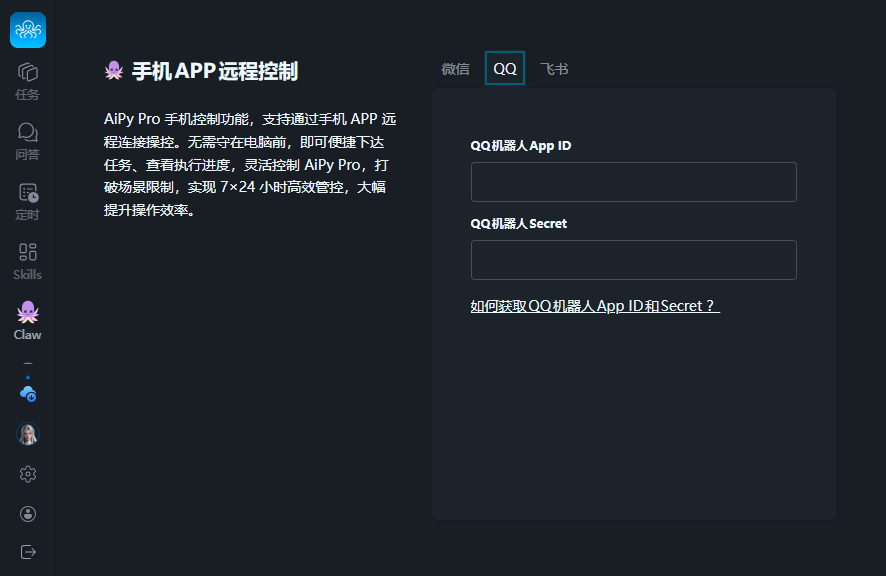Viewport: 886px width, 576px height.
Task: Click the account person icon
Action: click(x=28, y=514)
